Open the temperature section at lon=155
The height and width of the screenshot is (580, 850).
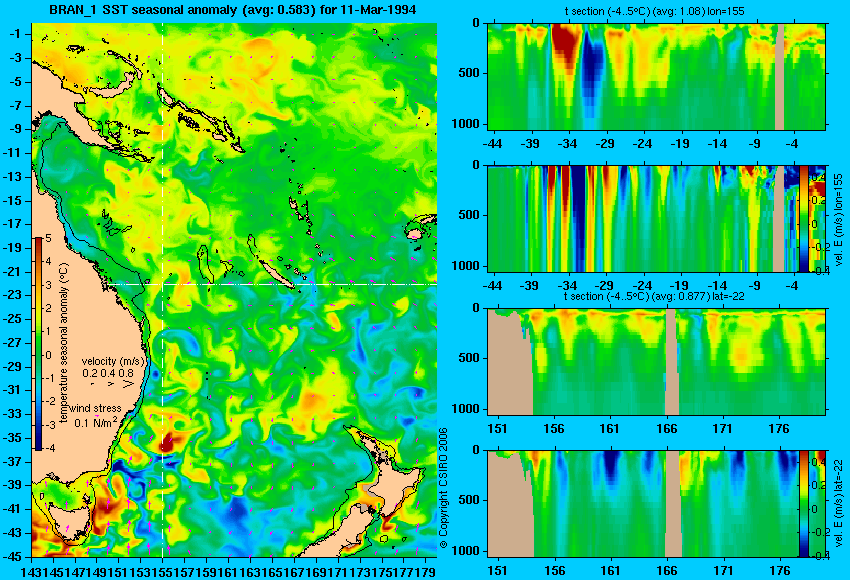656,76
